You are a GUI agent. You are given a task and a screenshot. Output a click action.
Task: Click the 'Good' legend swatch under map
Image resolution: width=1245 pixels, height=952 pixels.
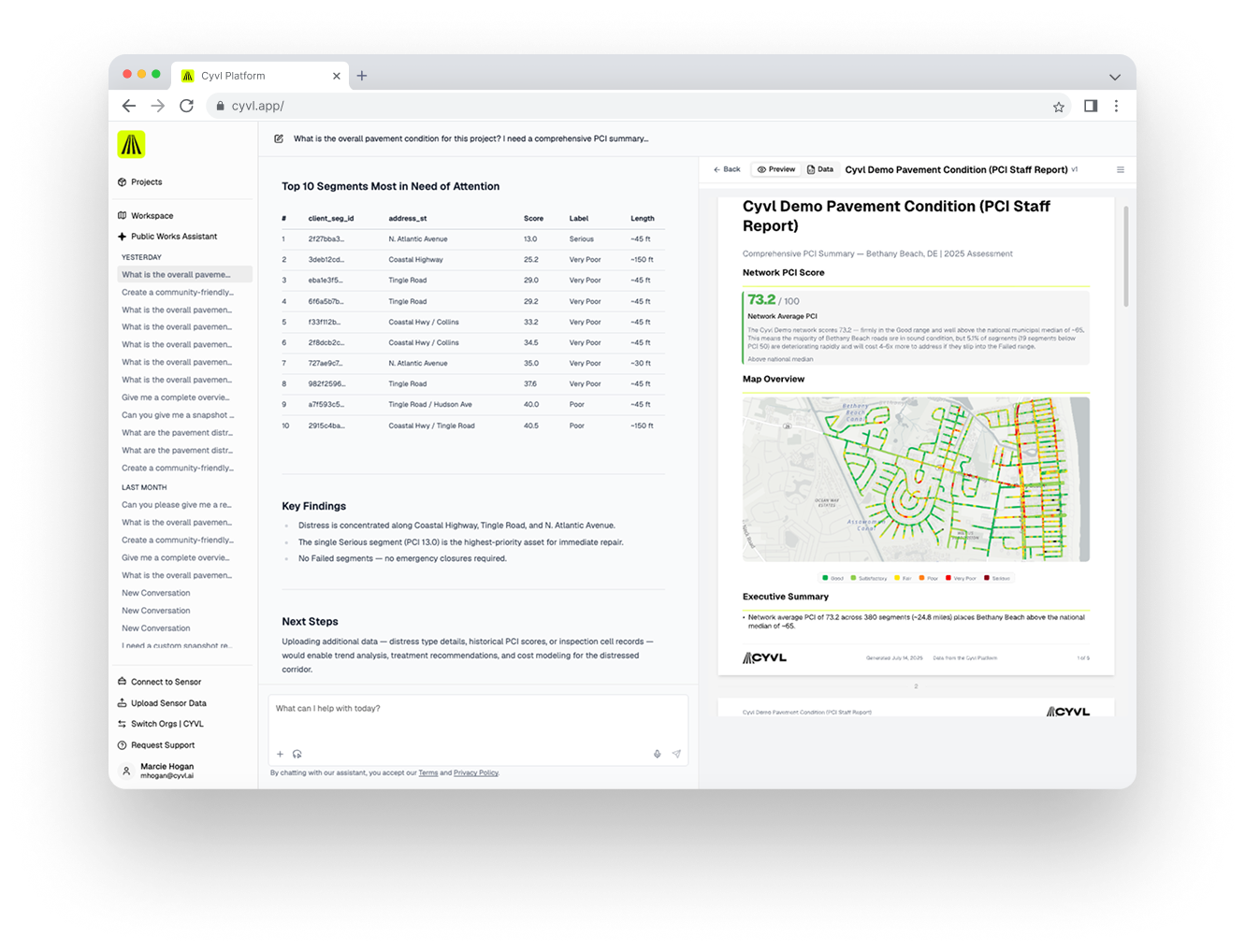(x=825, y=578)
